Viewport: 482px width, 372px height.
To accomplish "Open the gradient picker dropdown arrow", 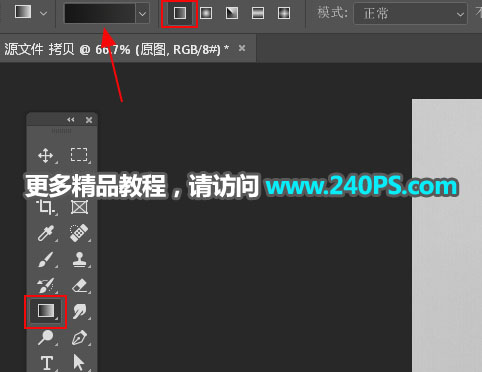I will [142, 14].
